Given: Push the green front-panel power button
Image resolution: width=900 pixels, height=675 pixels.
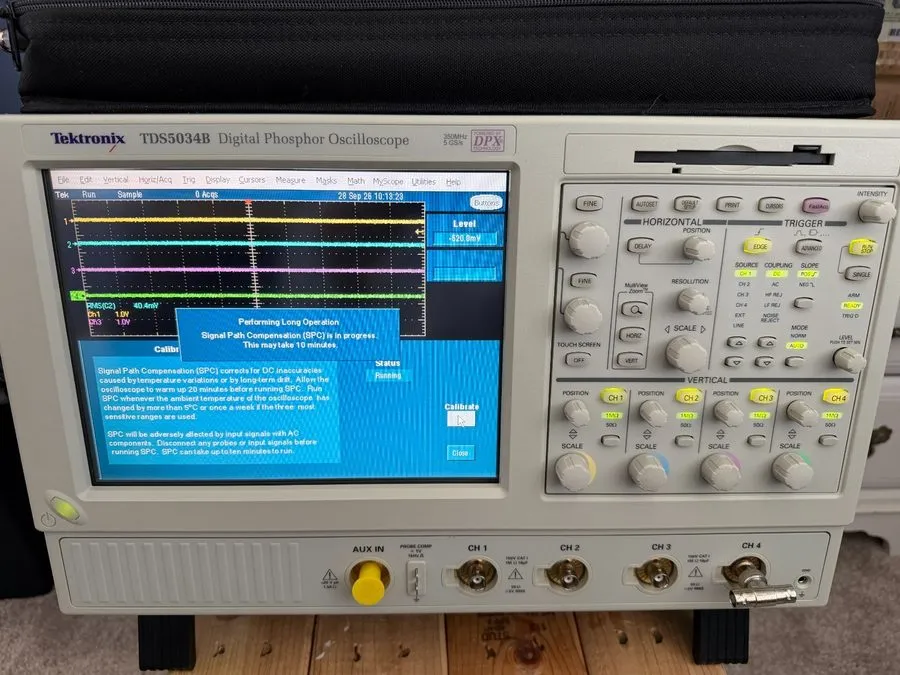Looking at the screenshot, I should [64, 509].
